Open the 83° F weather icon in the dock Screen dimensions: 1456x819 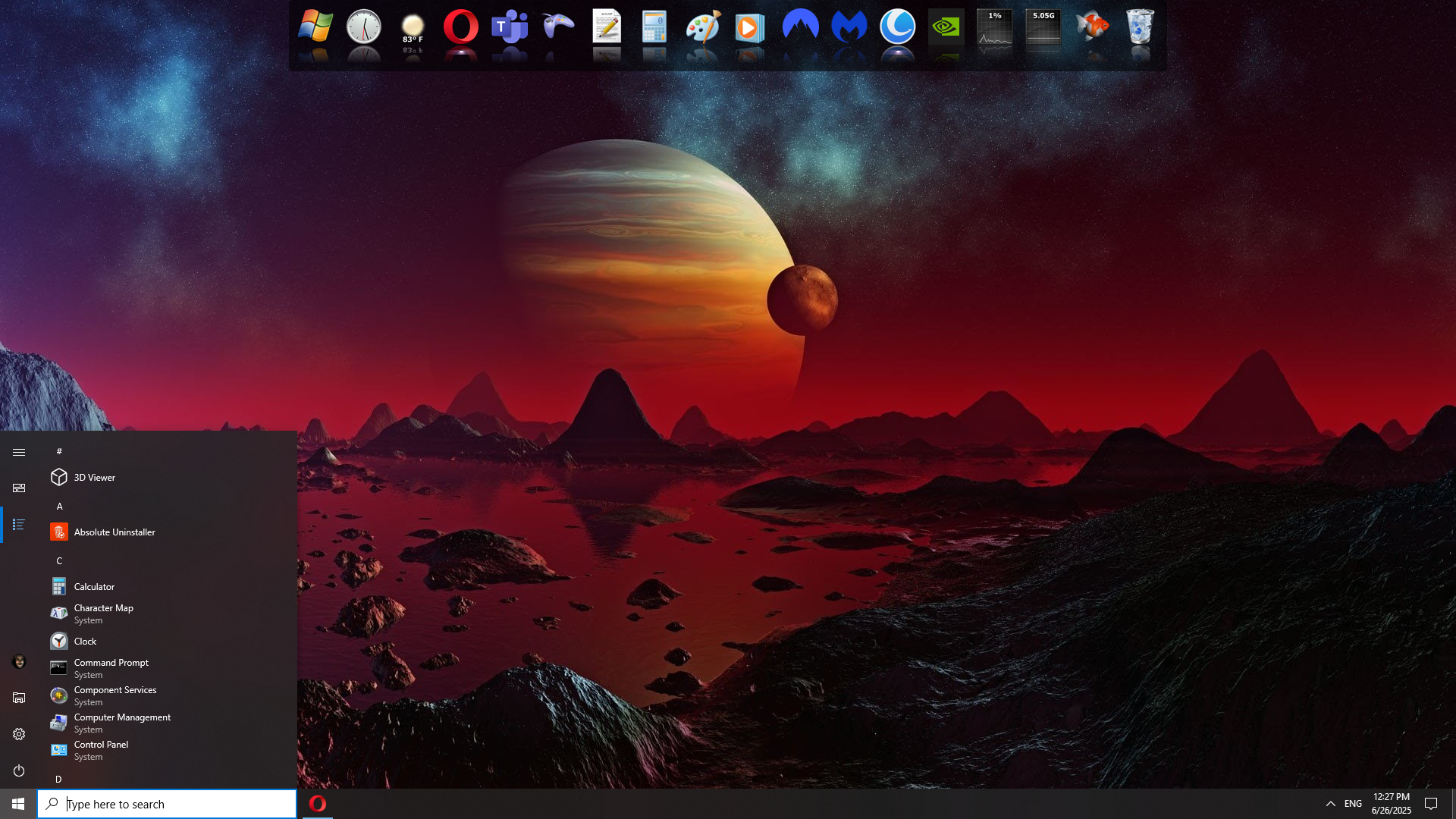(x=413, y=27)
